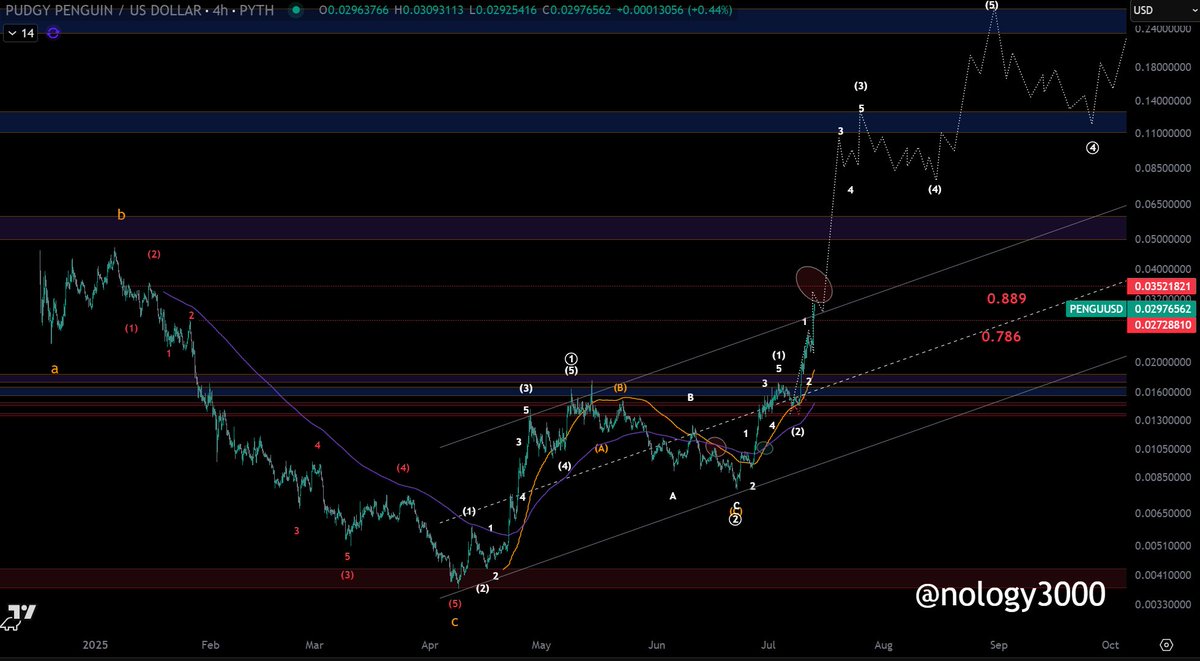The width and height of the screenshot is (1200, 661).
Task: Click the Aug time axis label
Action: pyautogui.click(x=883, y=646)
